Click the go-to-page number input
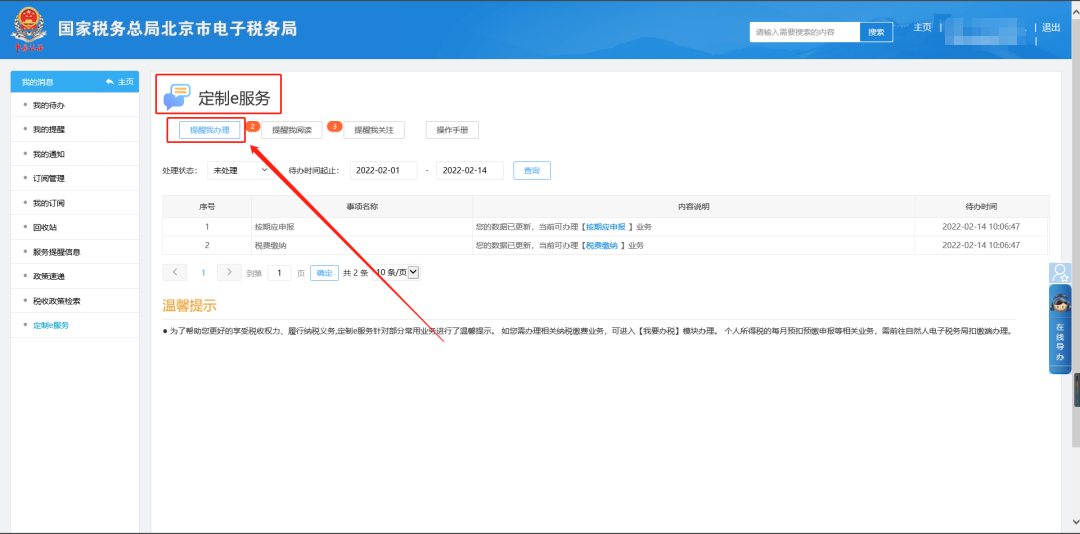 pyautogui.click(x=280, y=273)
